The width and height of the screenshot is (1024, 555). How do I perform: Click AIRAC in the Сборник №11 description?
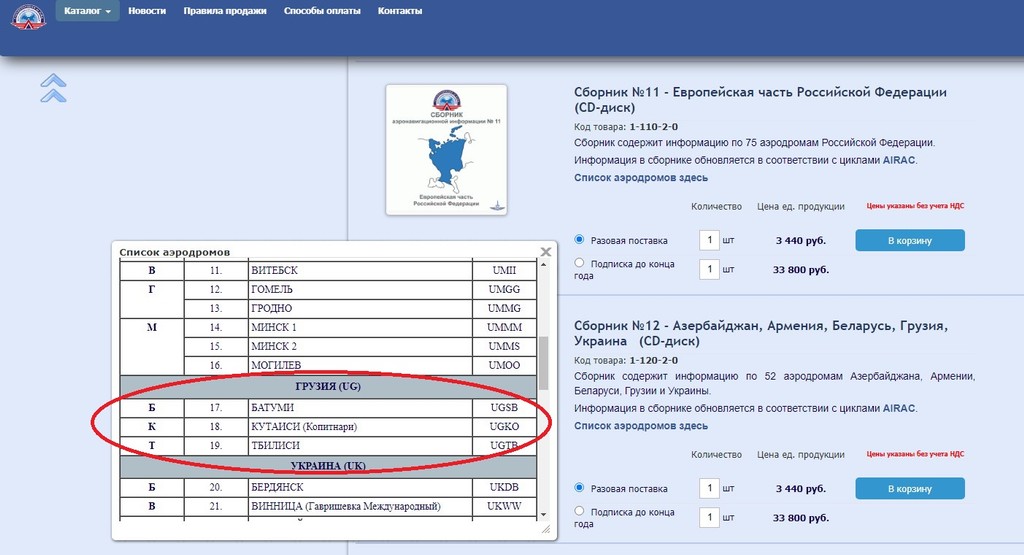tap(899, 160)
